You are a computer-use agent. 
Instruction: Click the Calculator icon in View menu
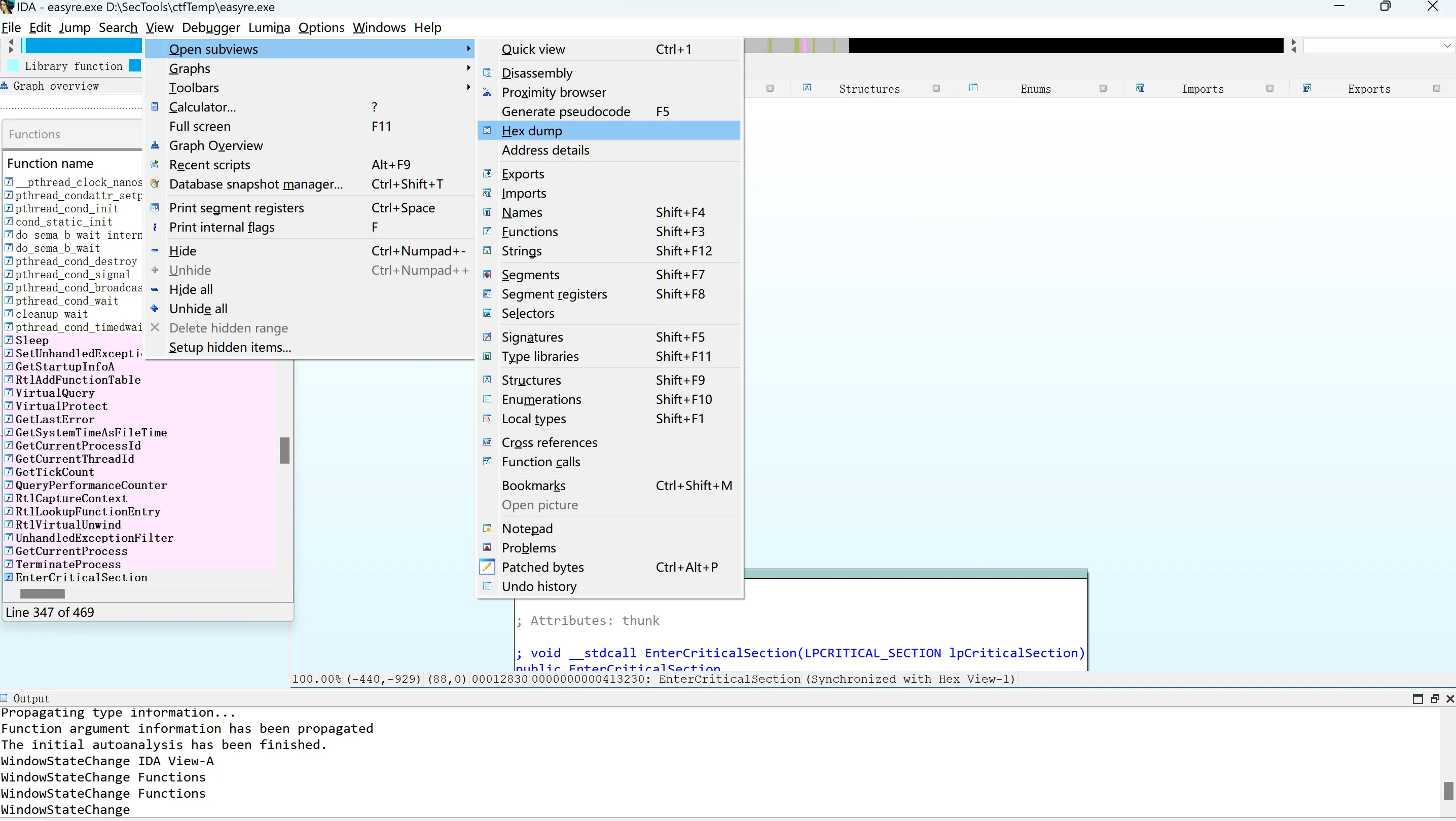point(154,107)
